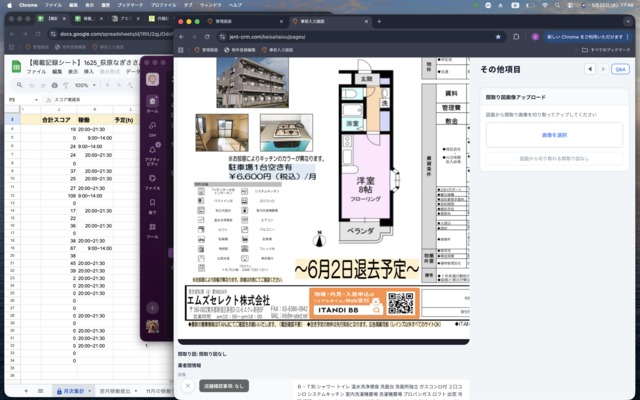Close the first Sheets tab in back window
This screenshot has height=400, width=640.
click(x=64, y=19)
